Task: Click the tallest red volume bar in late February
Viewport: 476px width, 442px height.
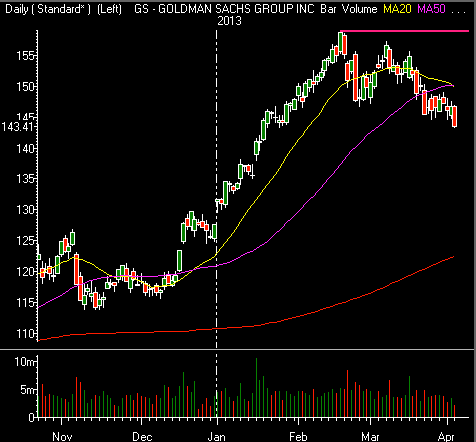Action: tap(347, 394)
